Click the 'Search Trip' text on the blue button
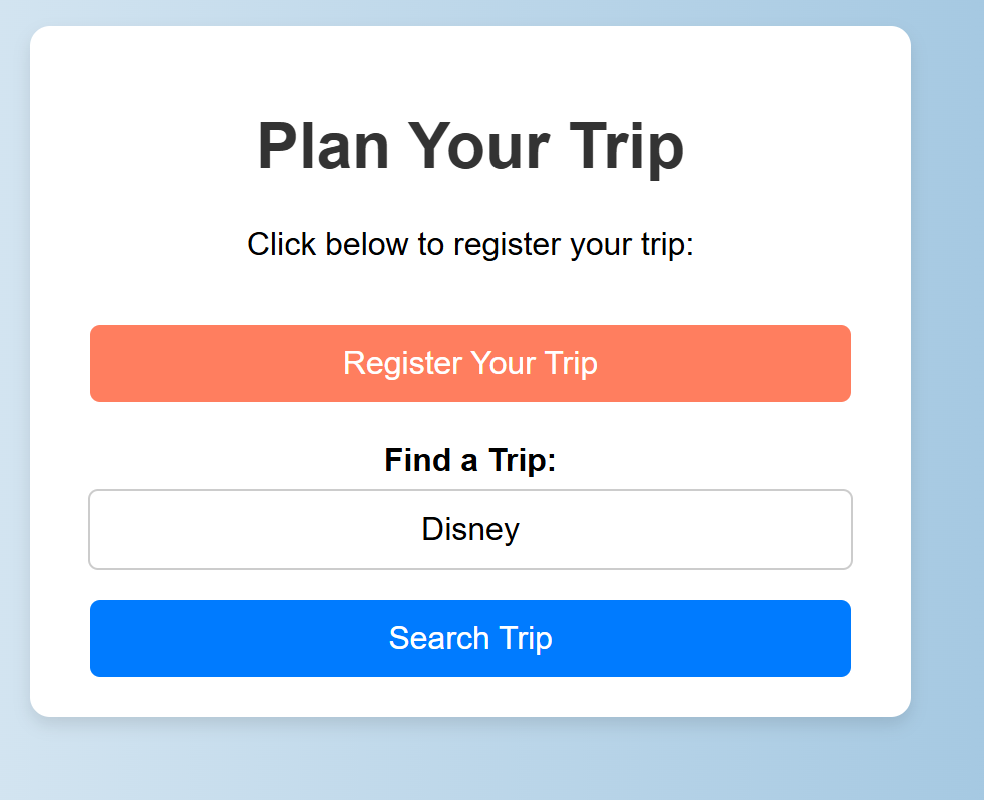 470,638
